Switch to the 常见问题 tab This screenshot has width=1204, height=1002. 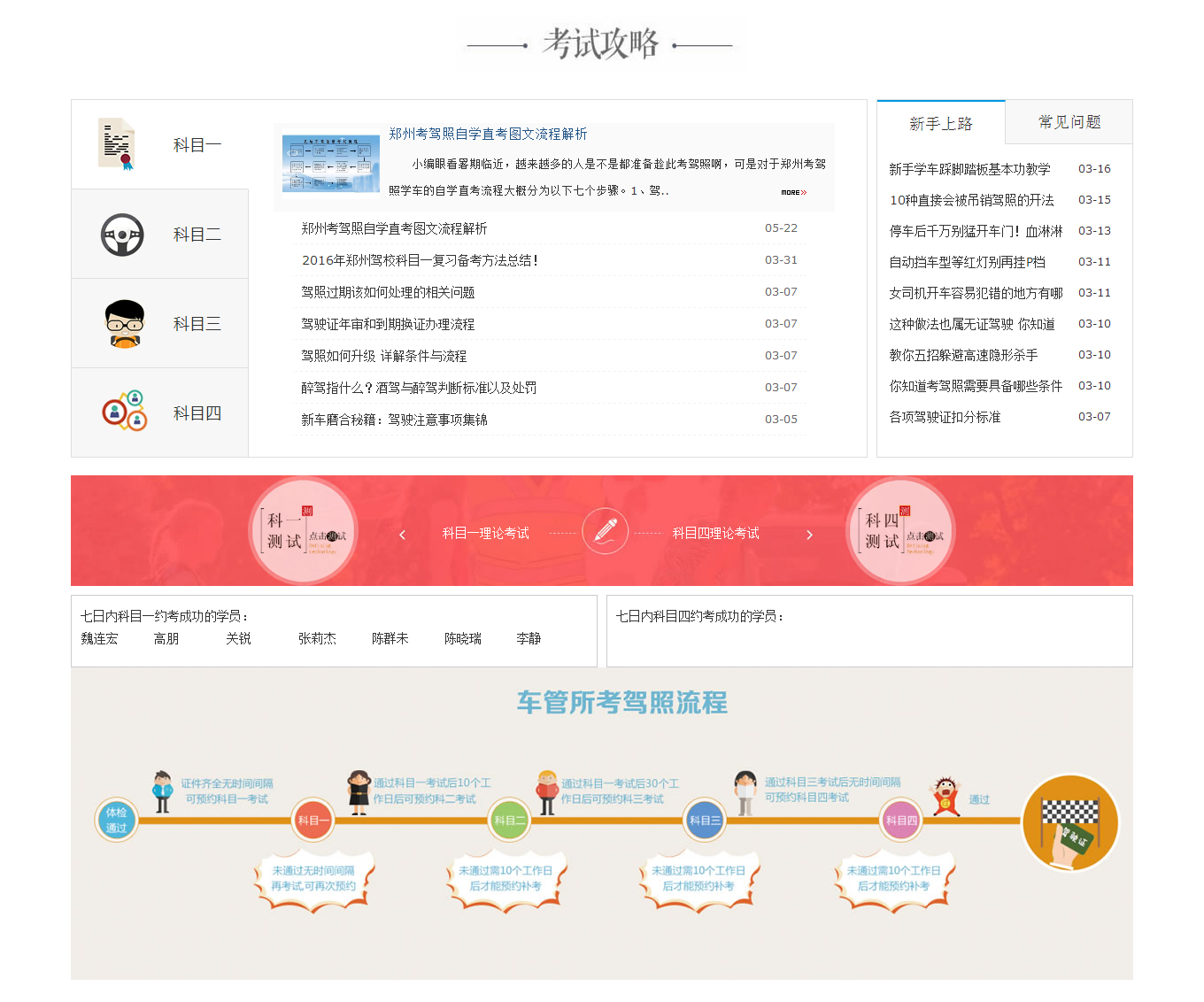[x=1068, y=122]
